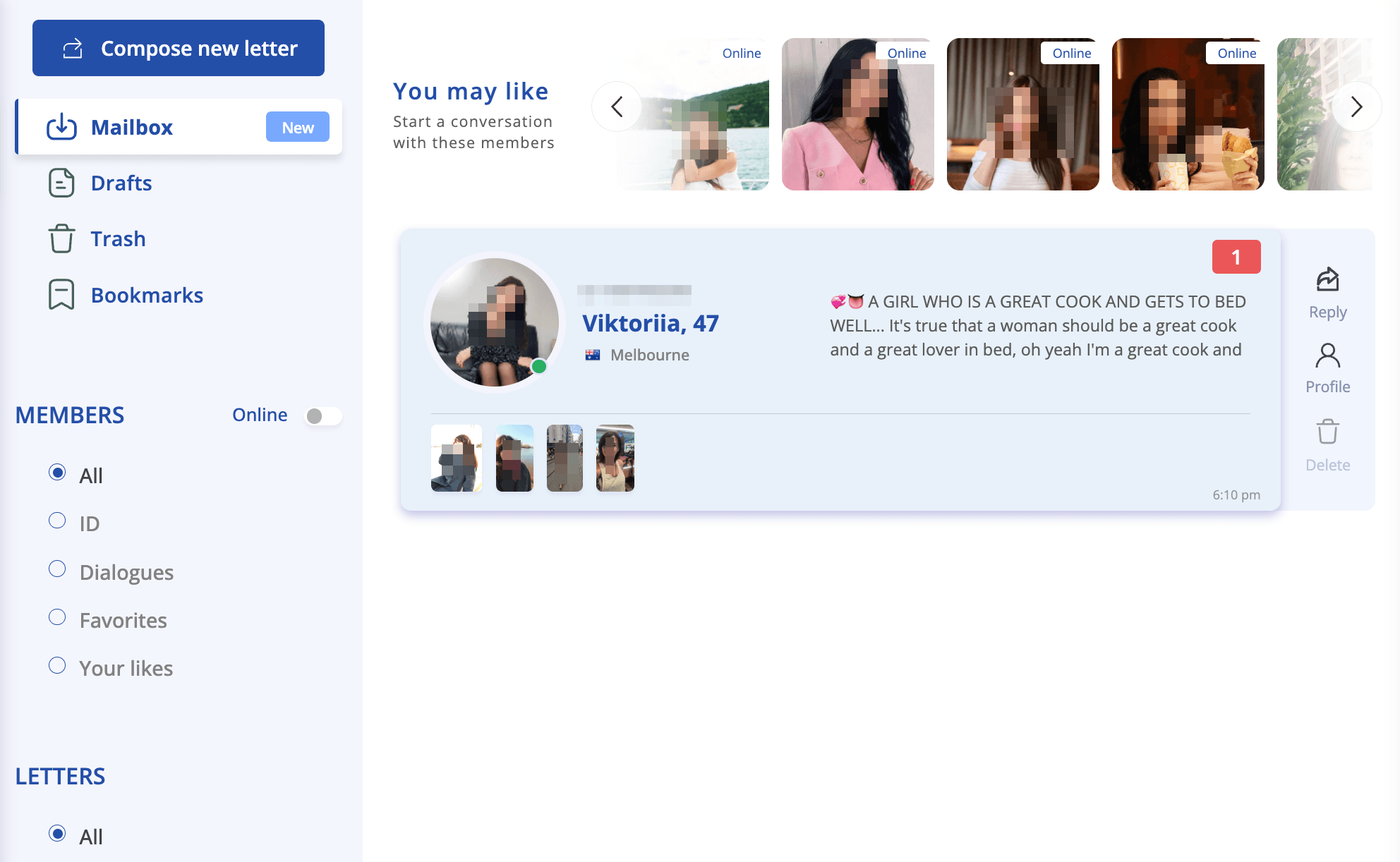Show previous suggested members with left chevron
The image size is (1400, 862).
pyautogui.click(x=617, y=107)
